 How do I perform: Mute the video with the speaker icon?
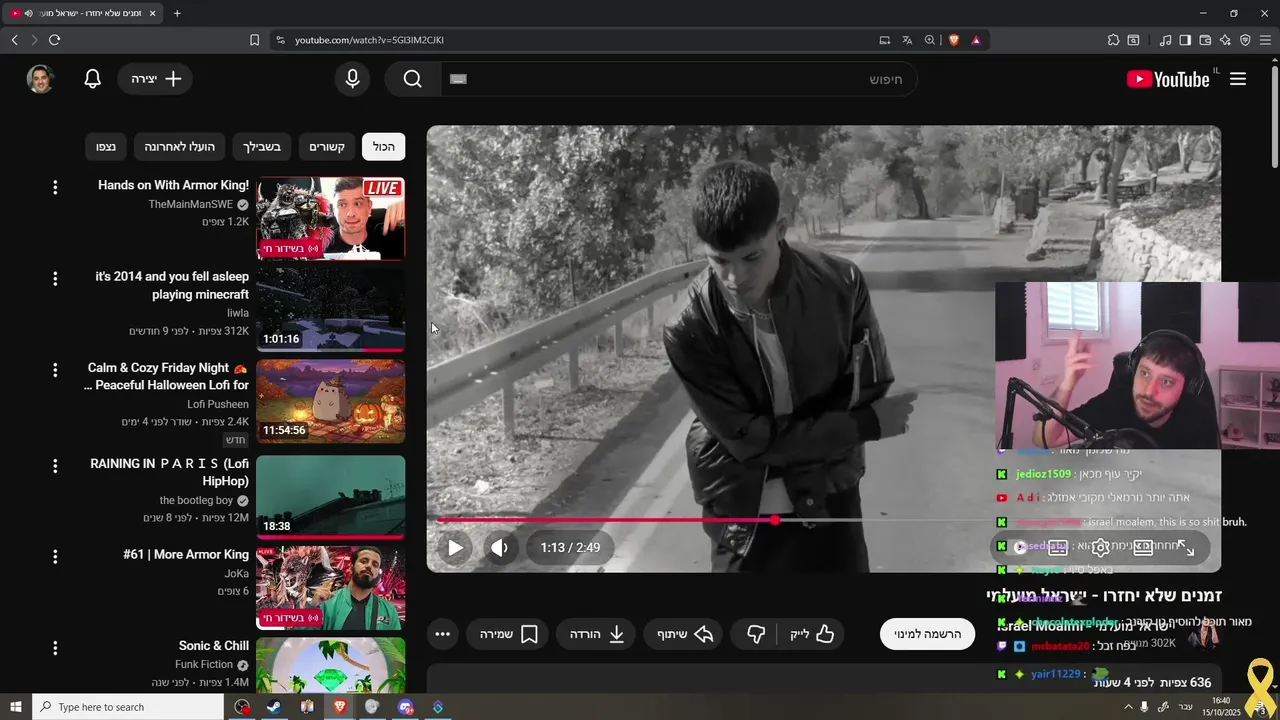click(500, 548)
